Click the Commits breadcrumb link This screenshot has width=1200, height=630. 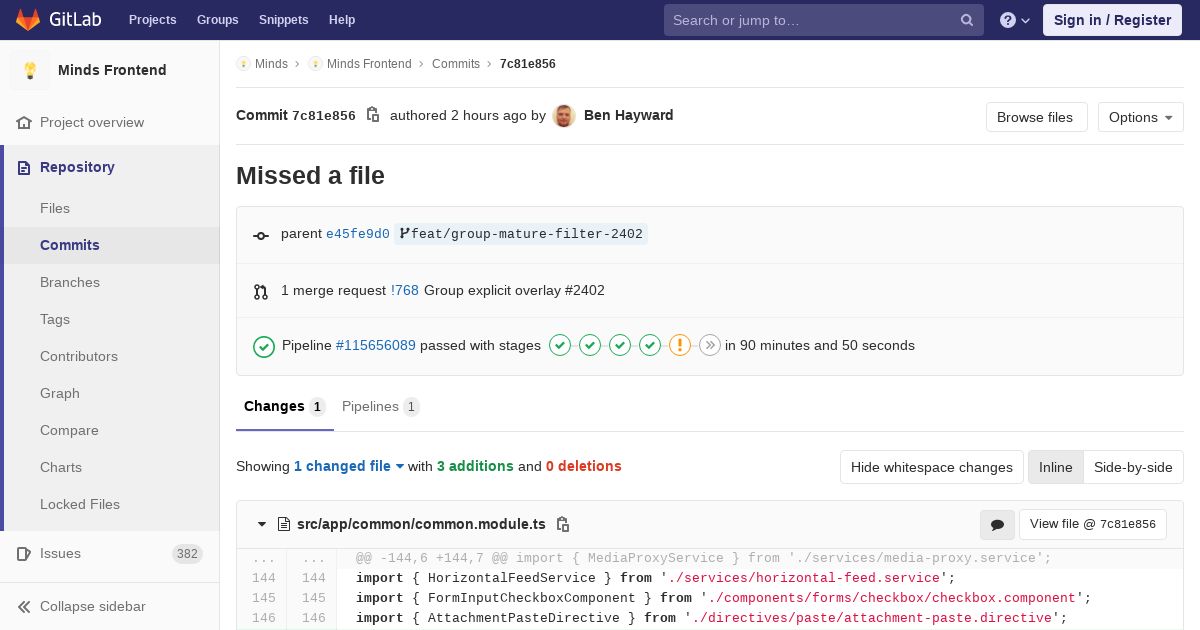456,64
